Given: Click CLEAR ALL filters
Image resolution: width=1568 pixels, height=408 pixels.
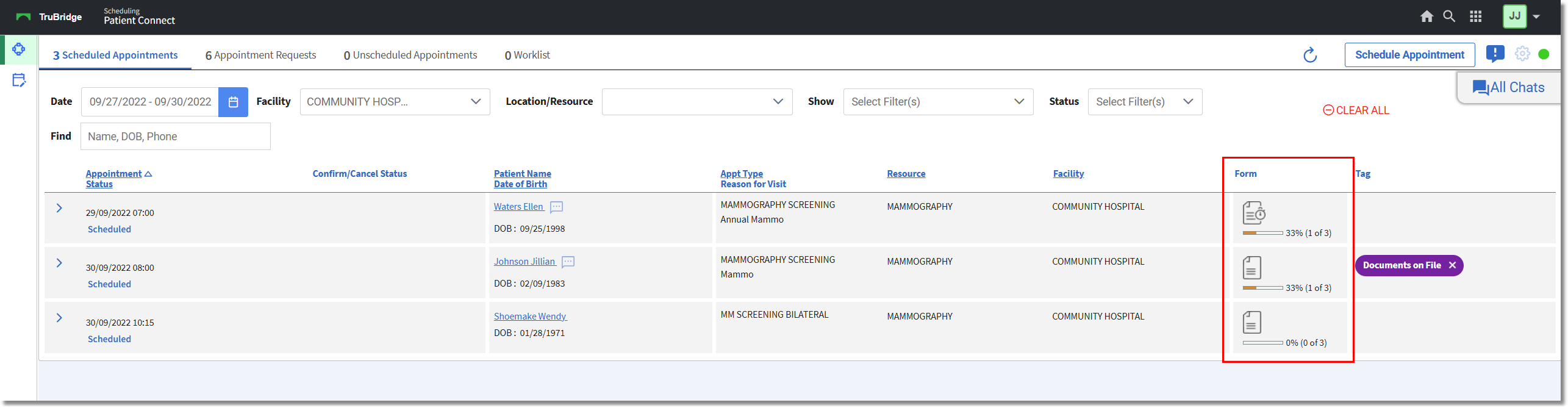Looking at the screenshot, I should (1356, 110).
